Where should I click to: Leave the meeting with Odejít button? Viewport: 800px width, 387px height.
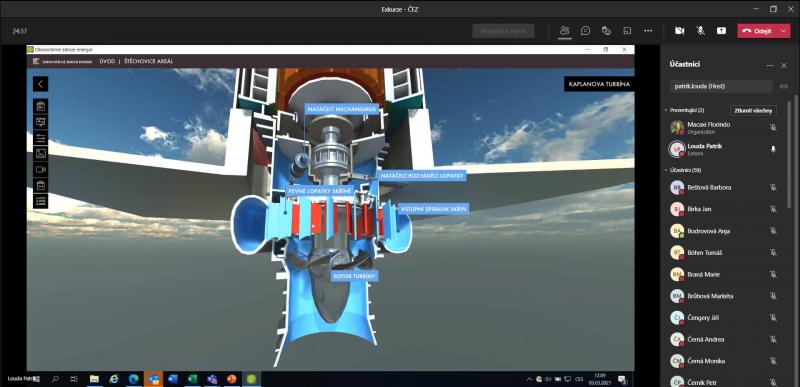758,31
